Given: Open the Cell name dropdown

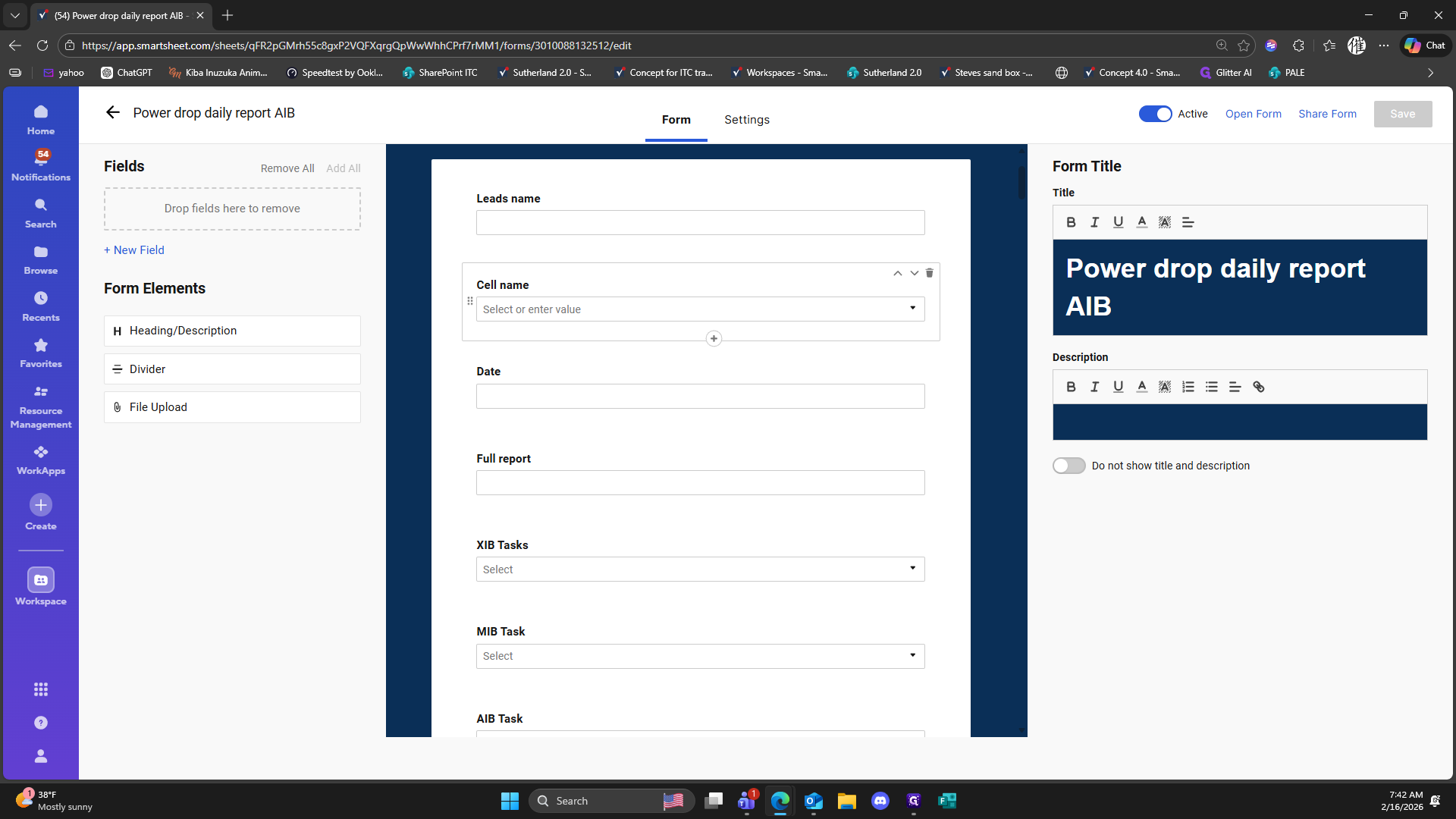Looking at the screenshot, I should [x=912, y=309].
